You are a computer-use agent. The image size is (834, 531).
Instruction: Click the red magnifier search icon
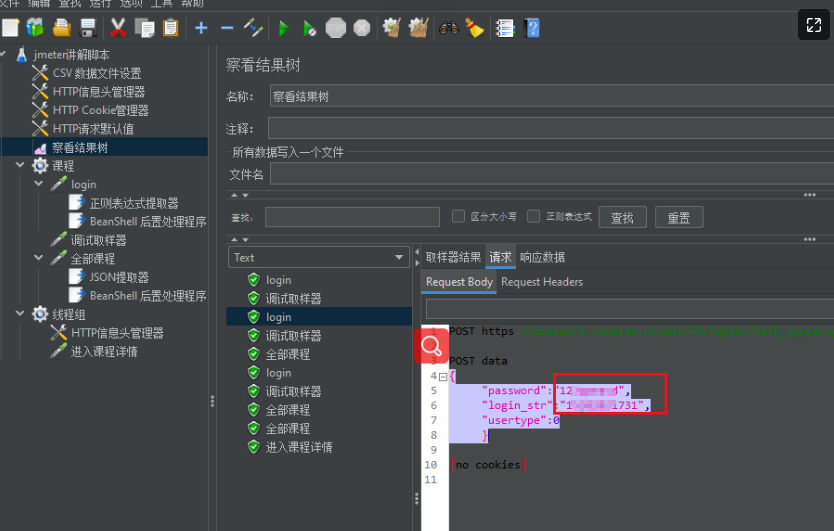[431, 346]
